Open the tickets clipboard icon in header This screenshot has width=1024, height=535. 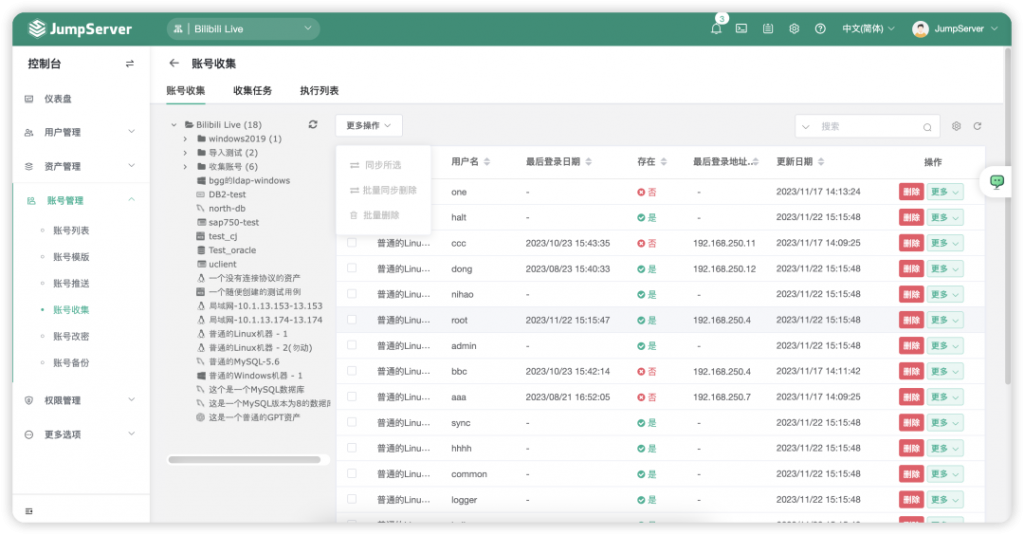(768, 29)
